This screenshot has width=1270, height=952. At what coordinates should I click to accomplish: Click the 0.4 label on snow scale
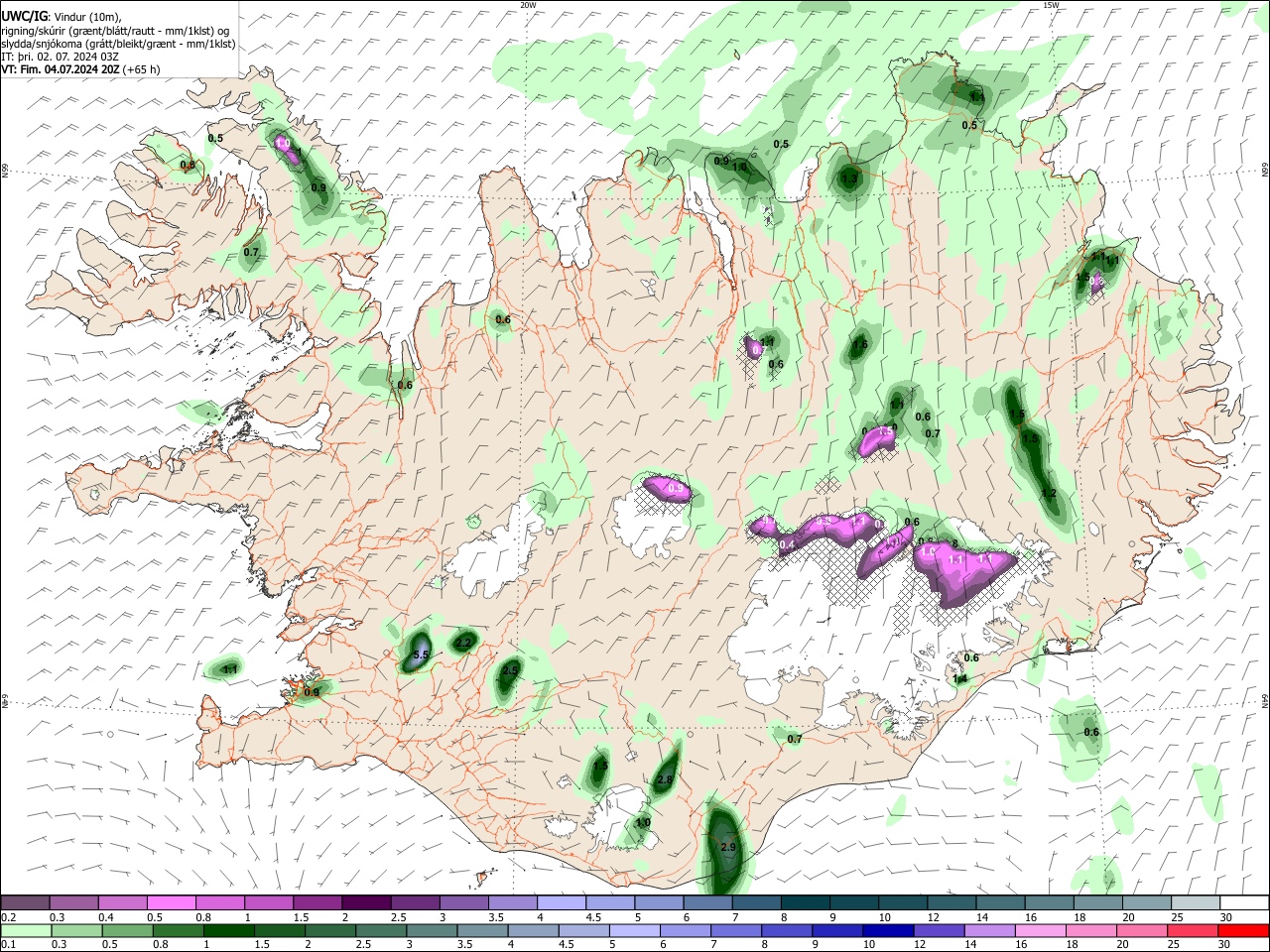[106, 917]
